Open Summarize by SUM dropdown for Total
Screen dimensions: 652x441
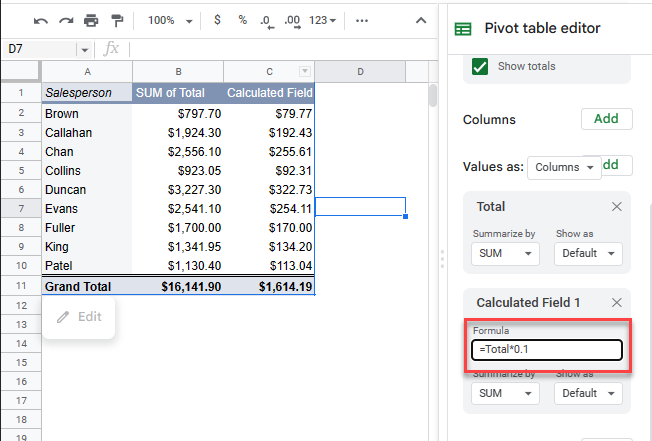coord(505,253)
